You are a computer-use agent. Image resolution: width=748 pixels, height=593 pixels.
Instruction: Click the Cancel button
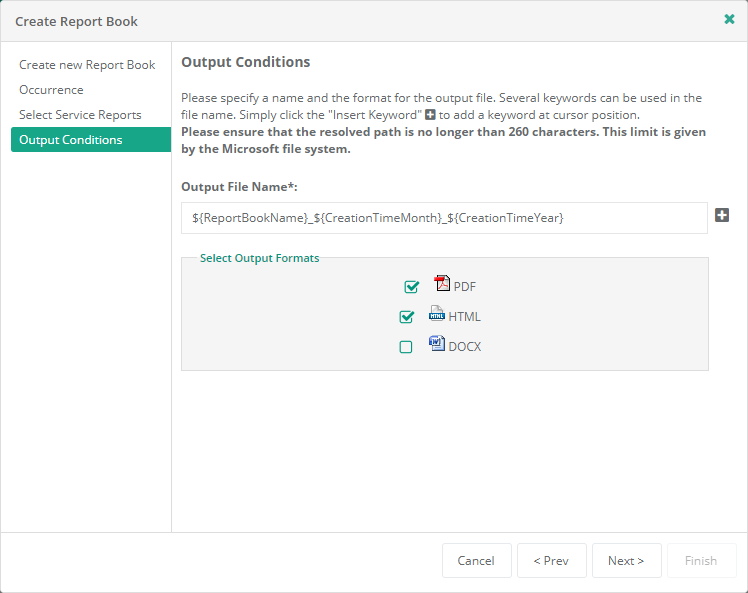tap(476, 561)
